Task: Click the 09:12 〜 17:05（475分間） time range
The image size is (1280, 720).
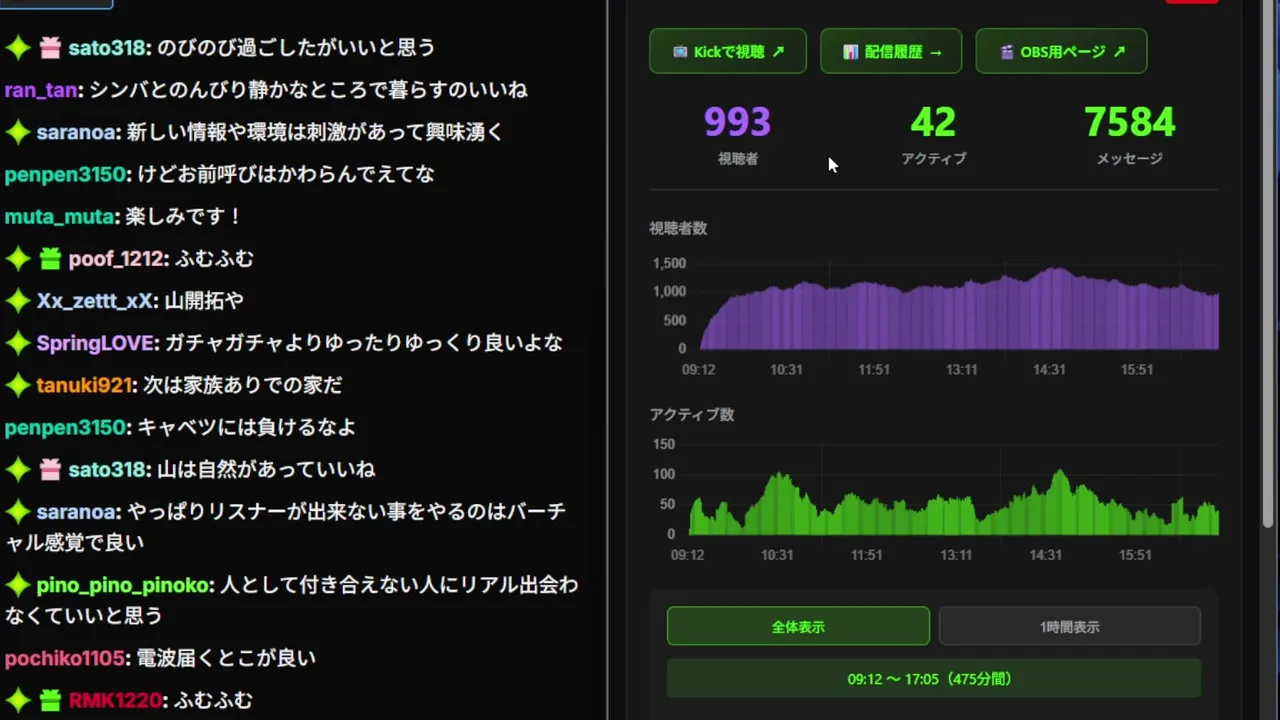Action: [x=934, y=679]
